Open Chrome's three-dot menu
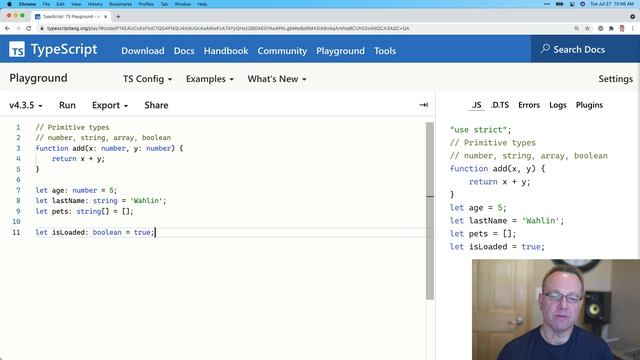640x360 pixels. pyautogui.click(x=633, y=28)
